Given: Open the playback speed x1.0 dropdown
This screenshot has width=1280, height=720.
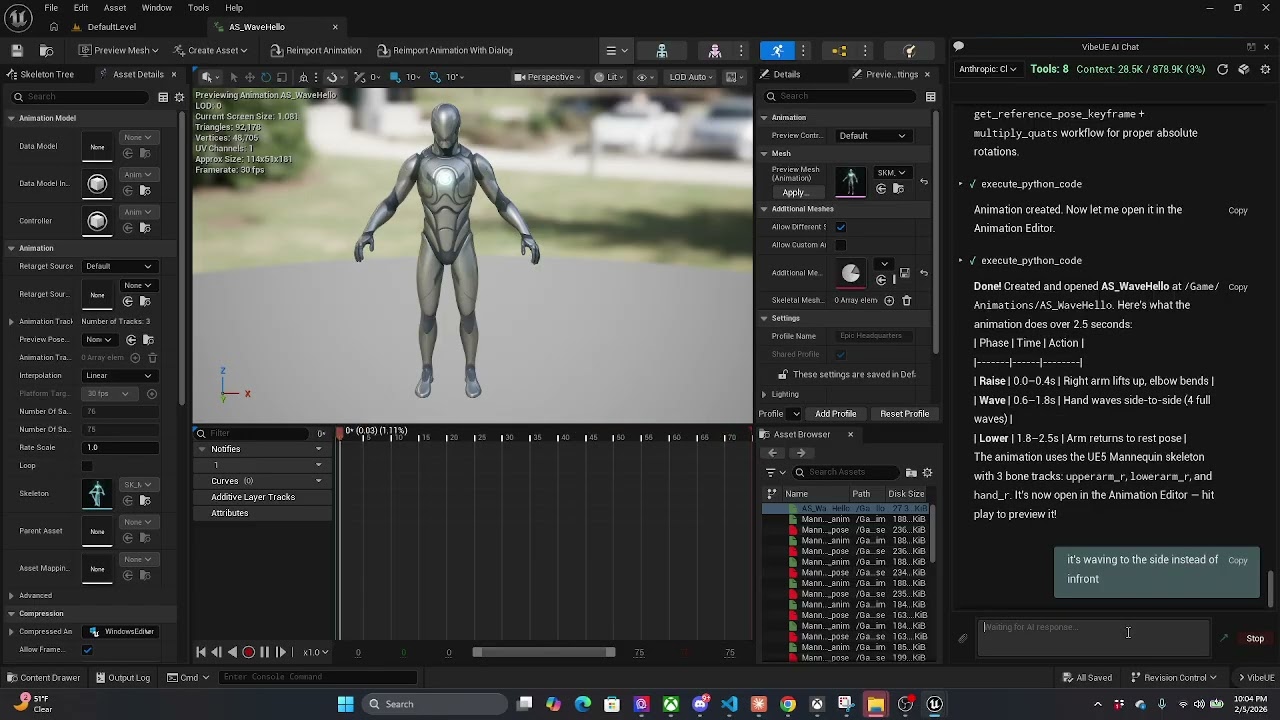Looking at the screenshot, I should tap(316, 652).
